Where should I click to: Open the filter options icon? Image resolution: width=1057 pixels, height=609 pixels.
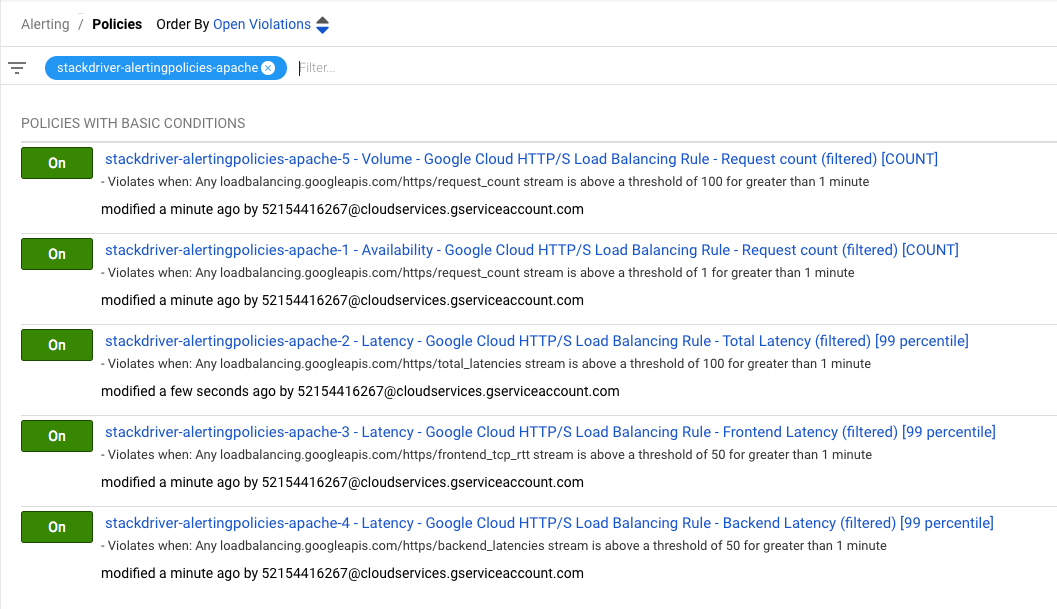click(x=16, y=67)
